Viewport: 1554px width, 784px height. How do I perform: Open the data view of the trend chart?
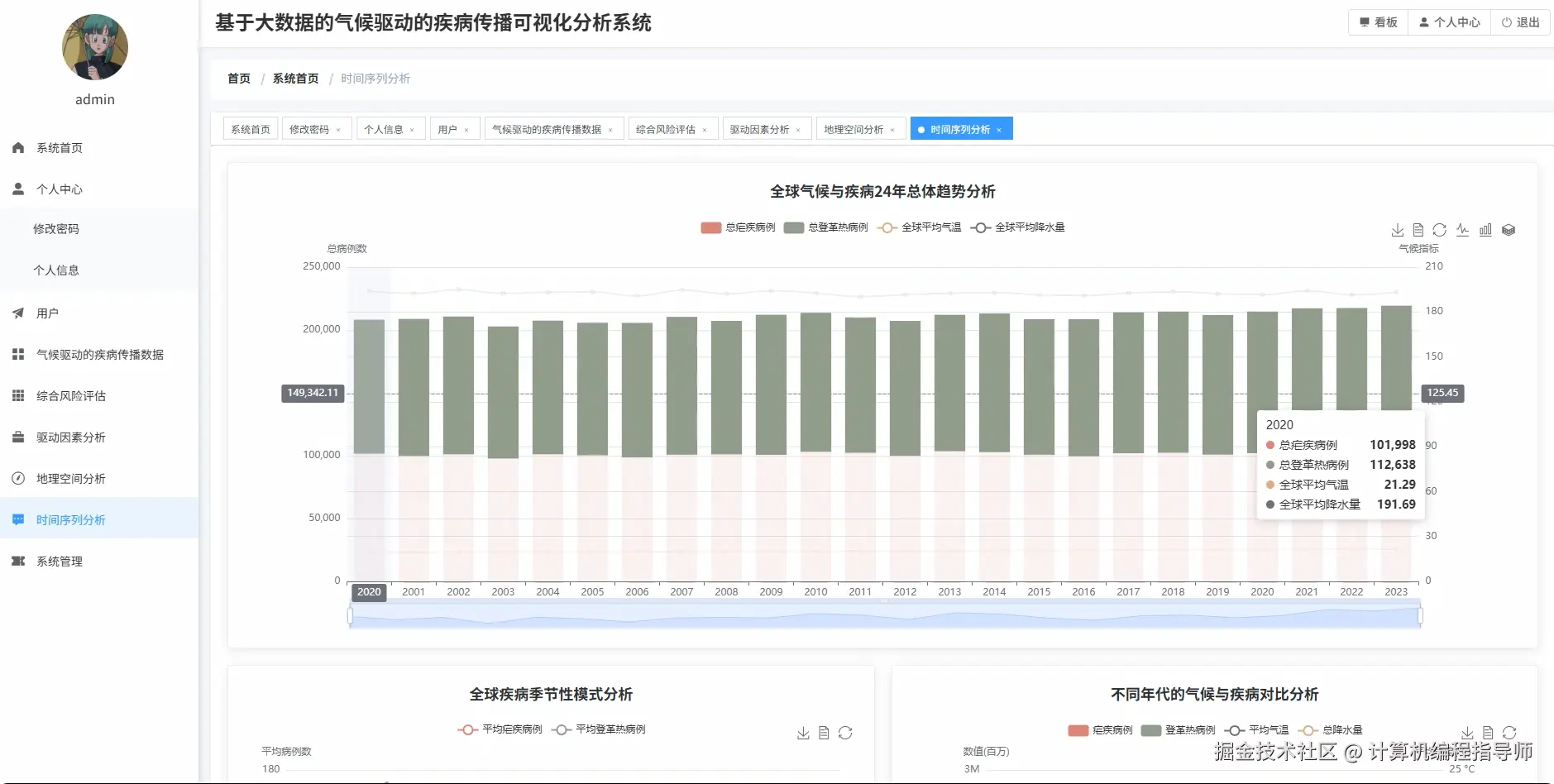[x=1419, y=229]
